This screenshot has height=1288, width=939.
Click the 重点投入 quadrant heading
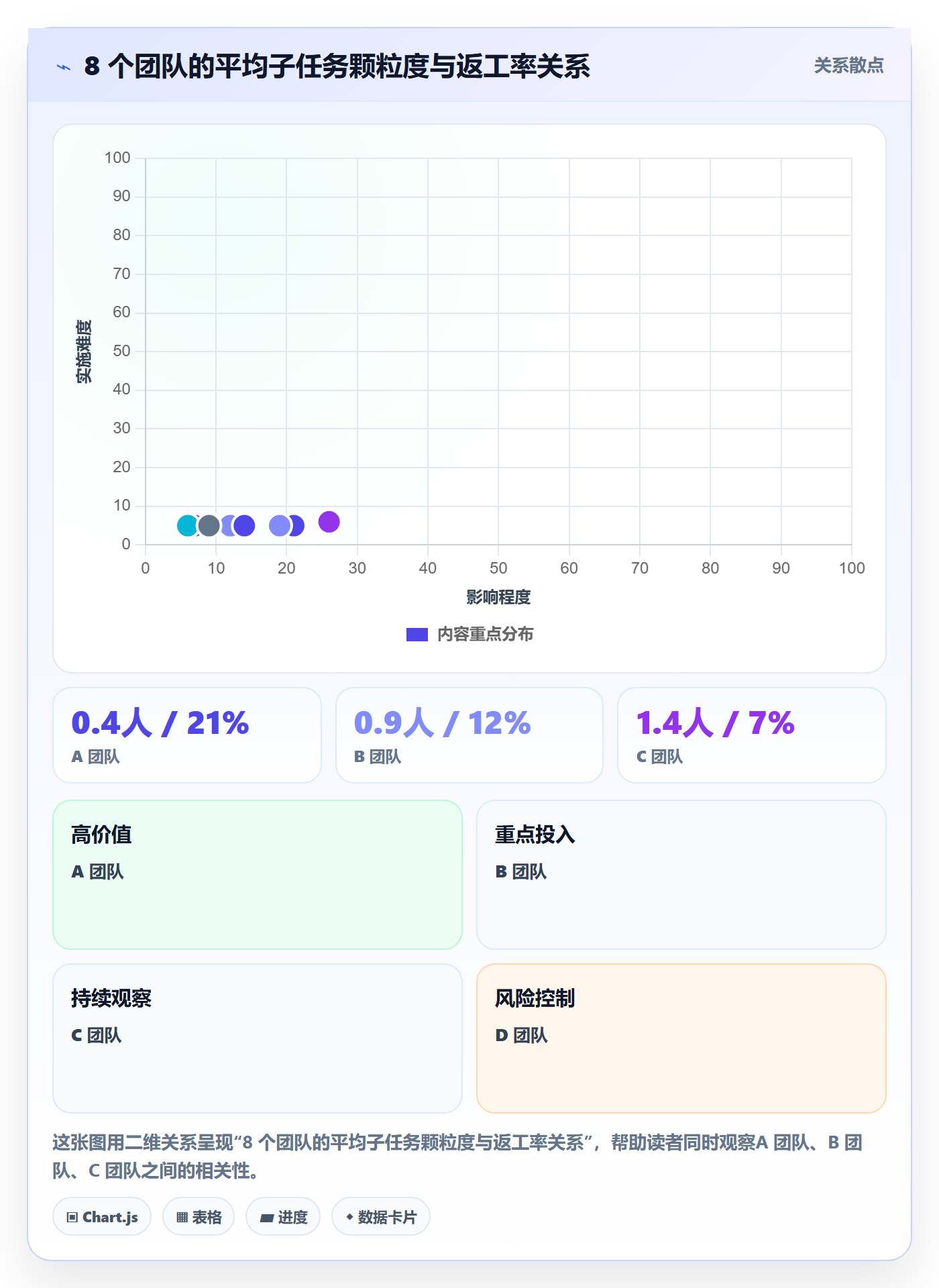click(x=535, y=835)
